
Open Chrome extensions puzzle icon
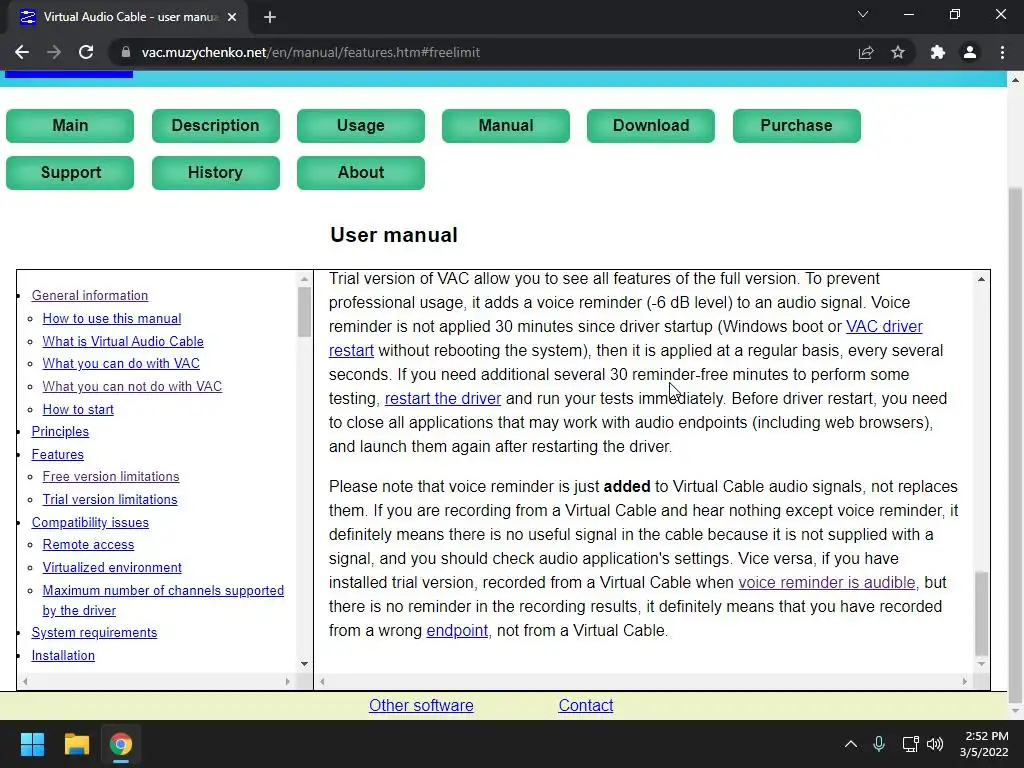coord(938,52)
